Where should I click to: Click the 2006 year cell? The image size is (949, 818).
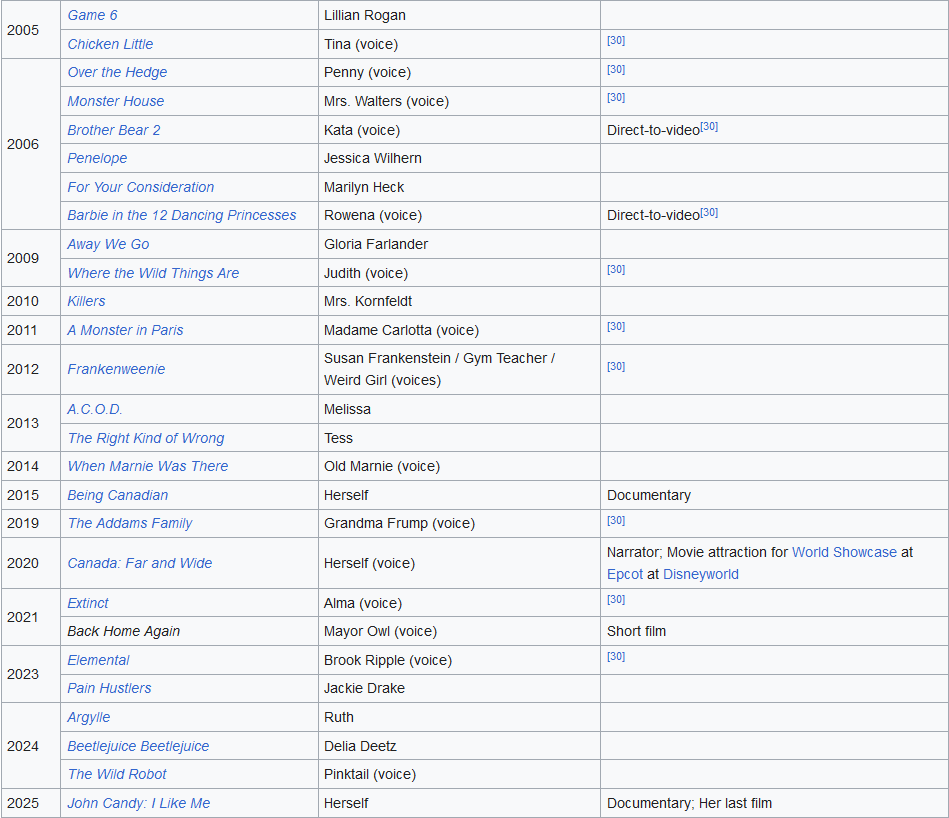(31, 144)
